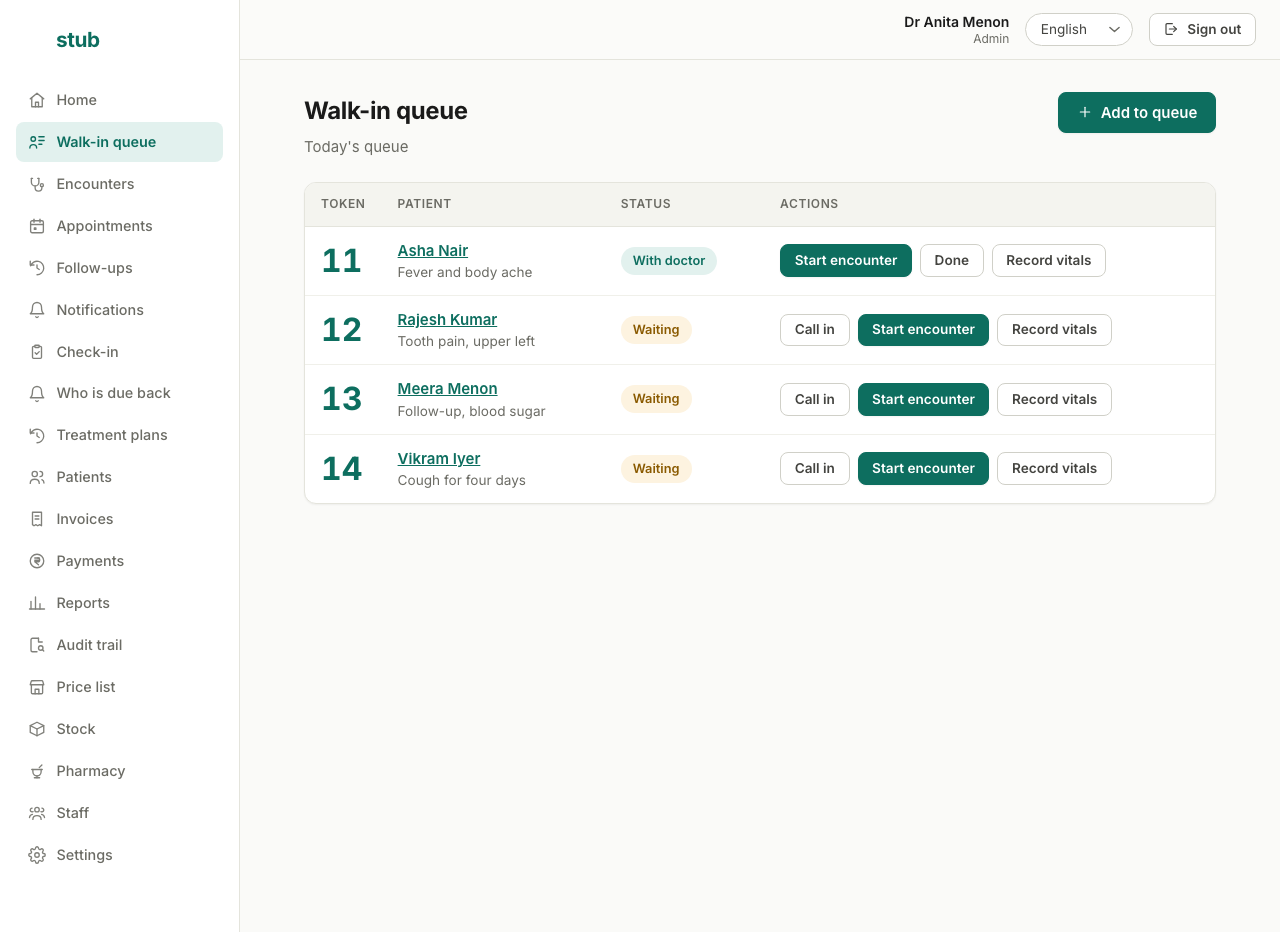Click the box icon next to Stock
This screenshot has width=1280, height=932.
pos(37,729)
